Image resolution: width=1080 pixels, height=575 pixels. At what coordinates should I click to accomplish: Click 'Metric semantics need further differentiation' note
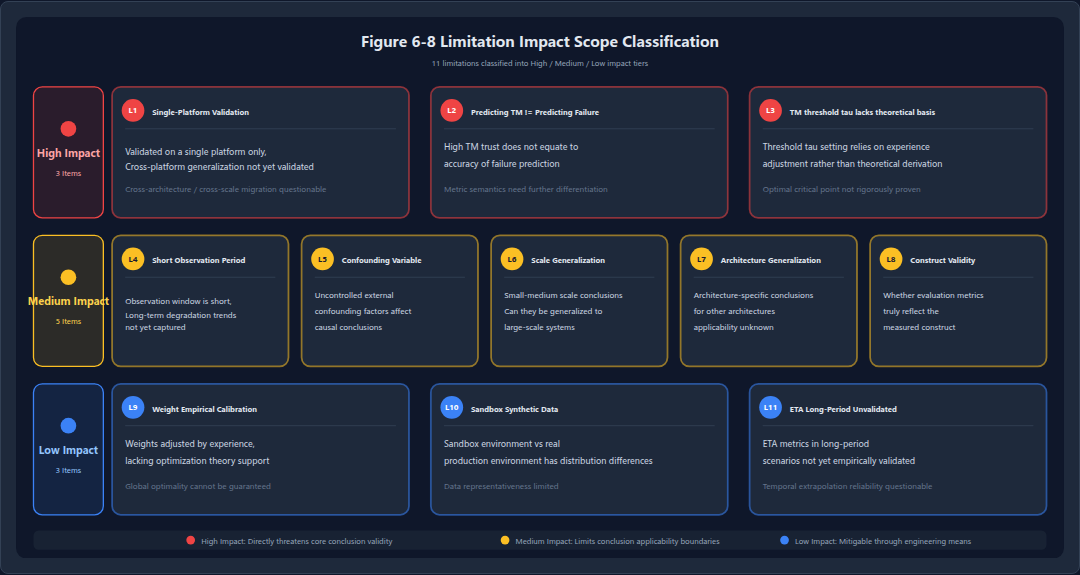click(x=526, y=189)
